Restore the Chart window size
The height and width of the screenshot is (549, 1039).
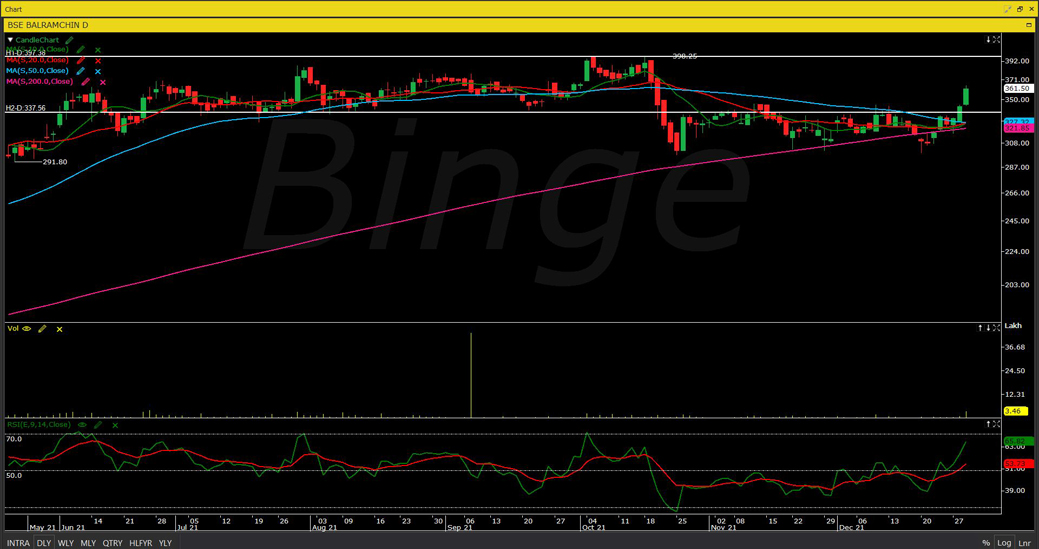[1020, 9]
